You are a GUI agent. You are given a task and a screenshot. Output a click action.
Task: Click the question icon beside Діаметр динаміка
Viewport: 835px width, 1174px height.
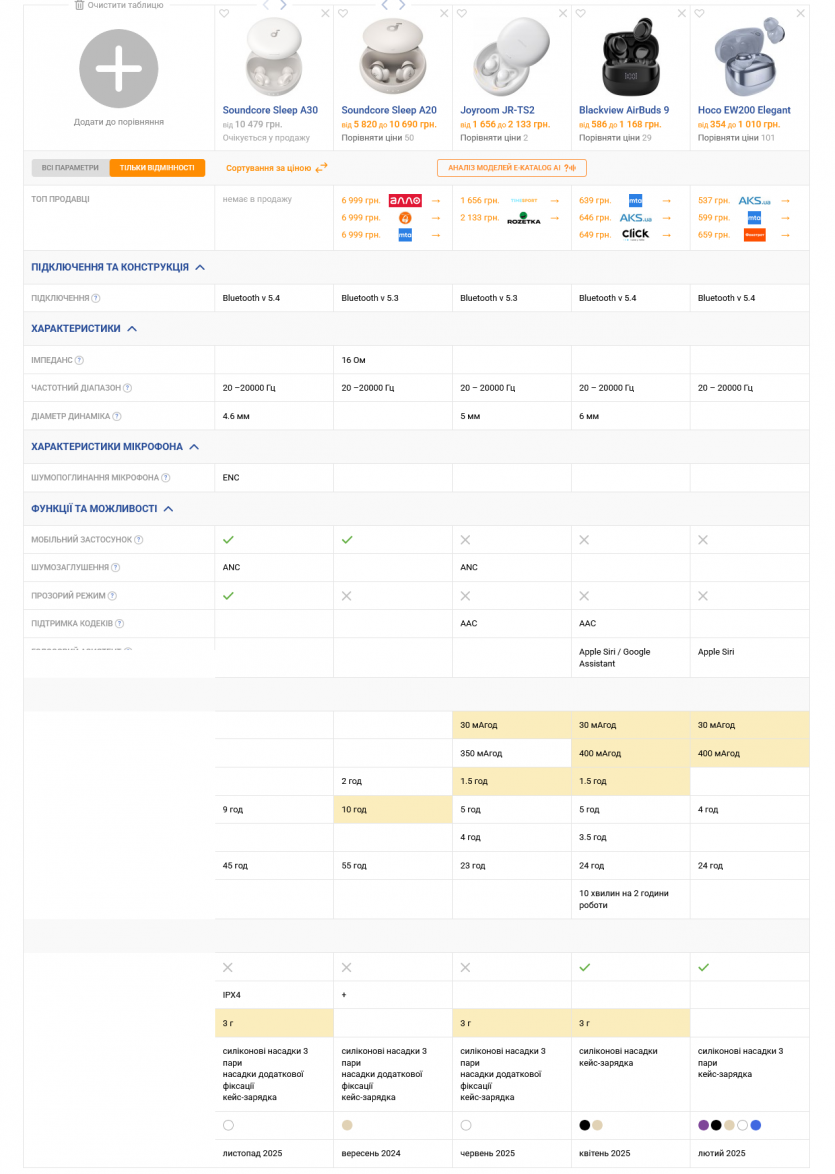point(117,416)
